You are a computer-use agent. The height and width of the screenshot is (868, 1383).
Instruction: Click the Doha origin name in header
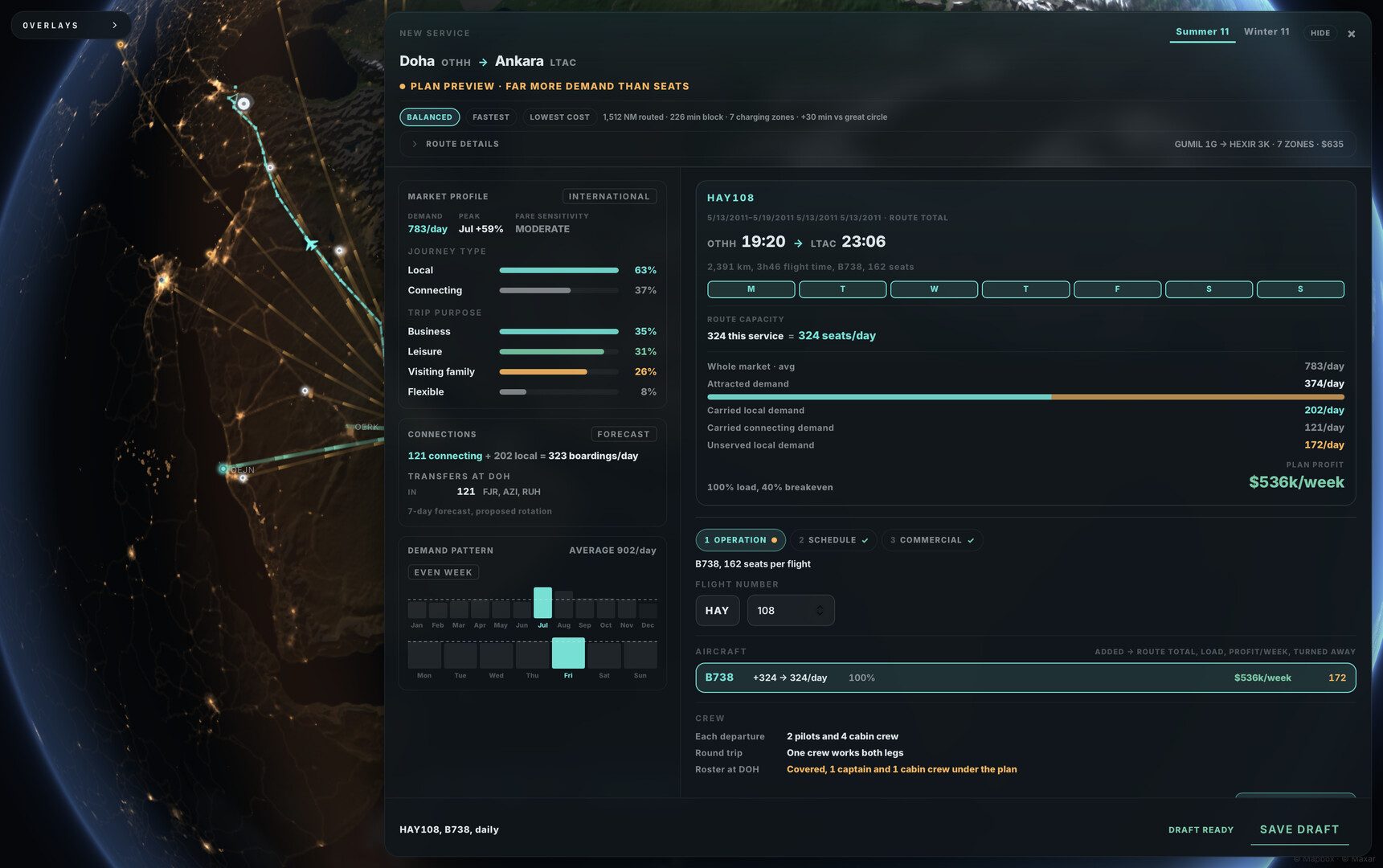pos(417,61)
